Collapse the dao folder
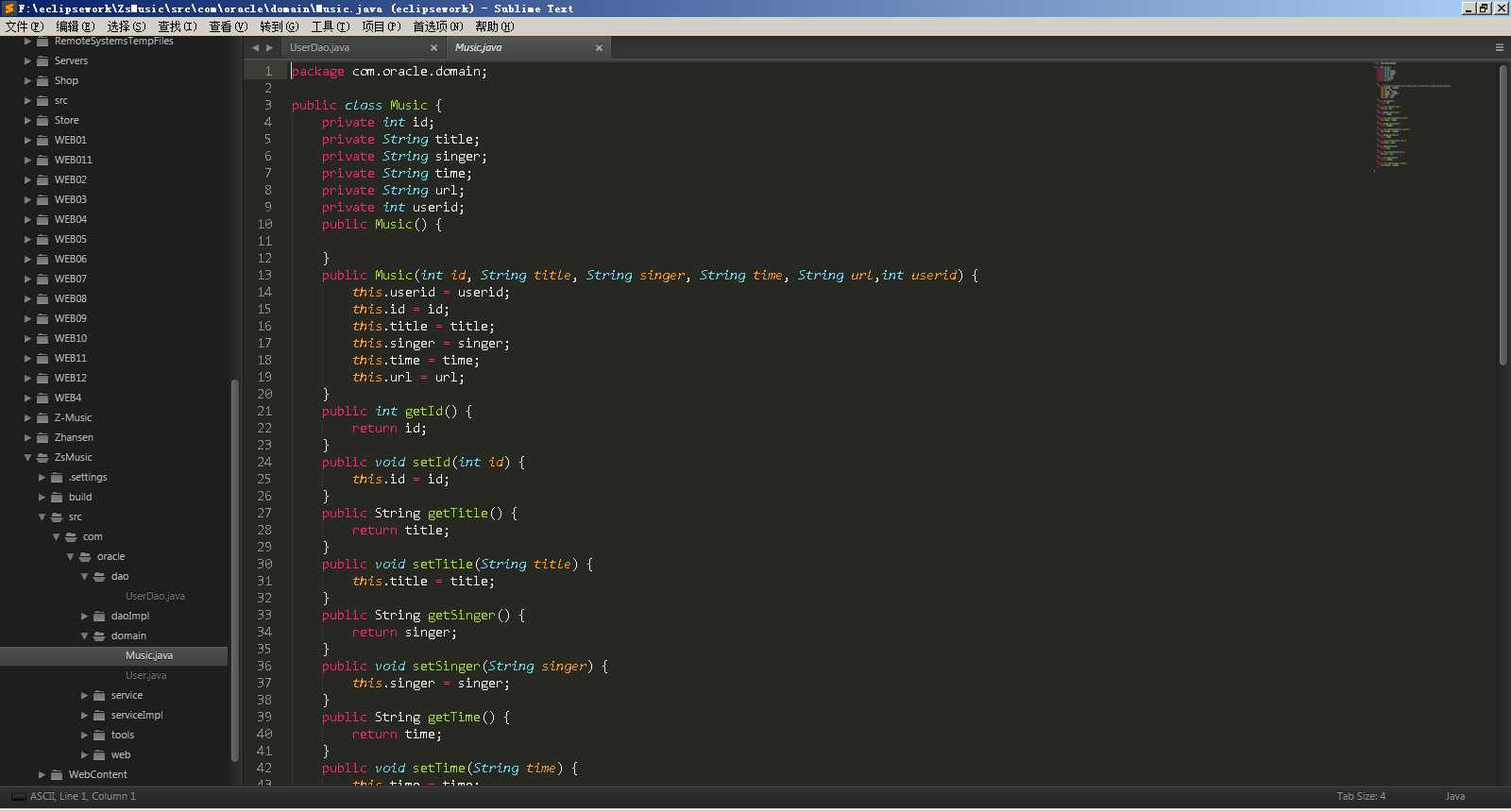 [x=85, y=576]
